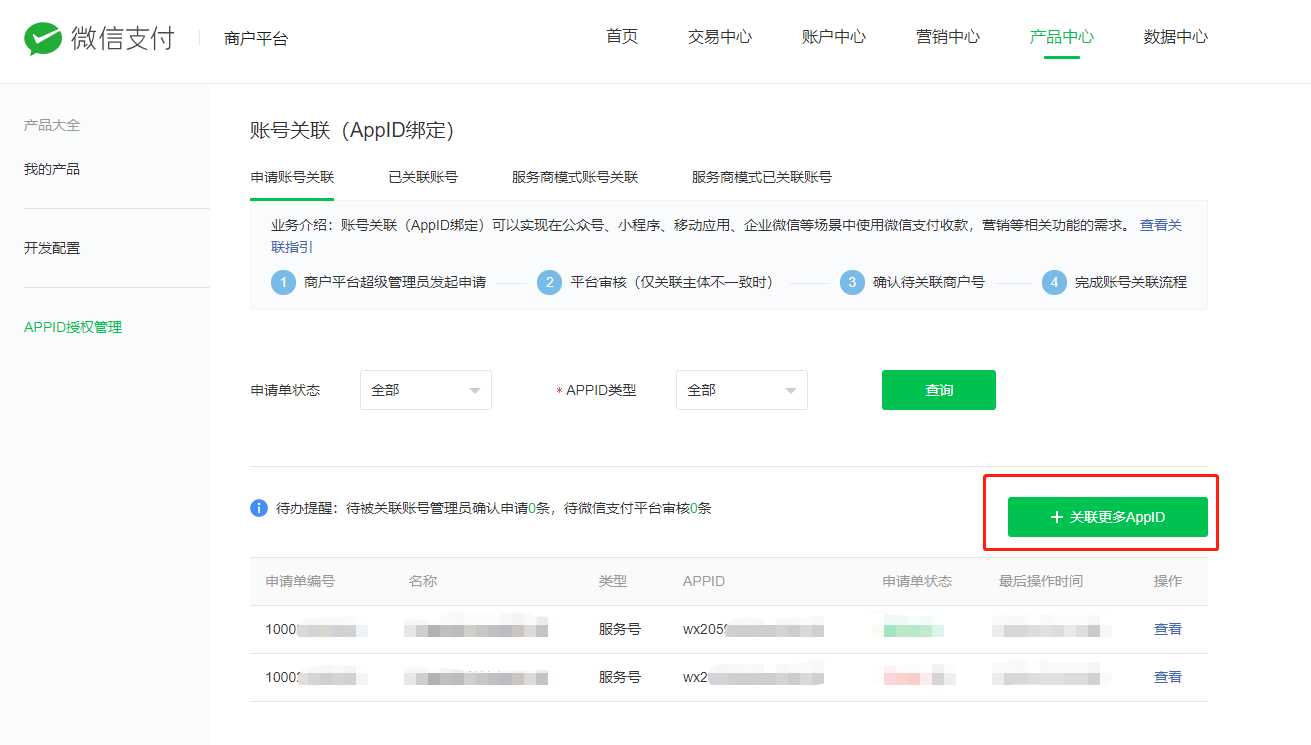Image resolution: width=1311 pixels, height=745 pixels.
Task: Click step 1 circle 商户平台超级管理员发起申请
Action: [283, 282]
